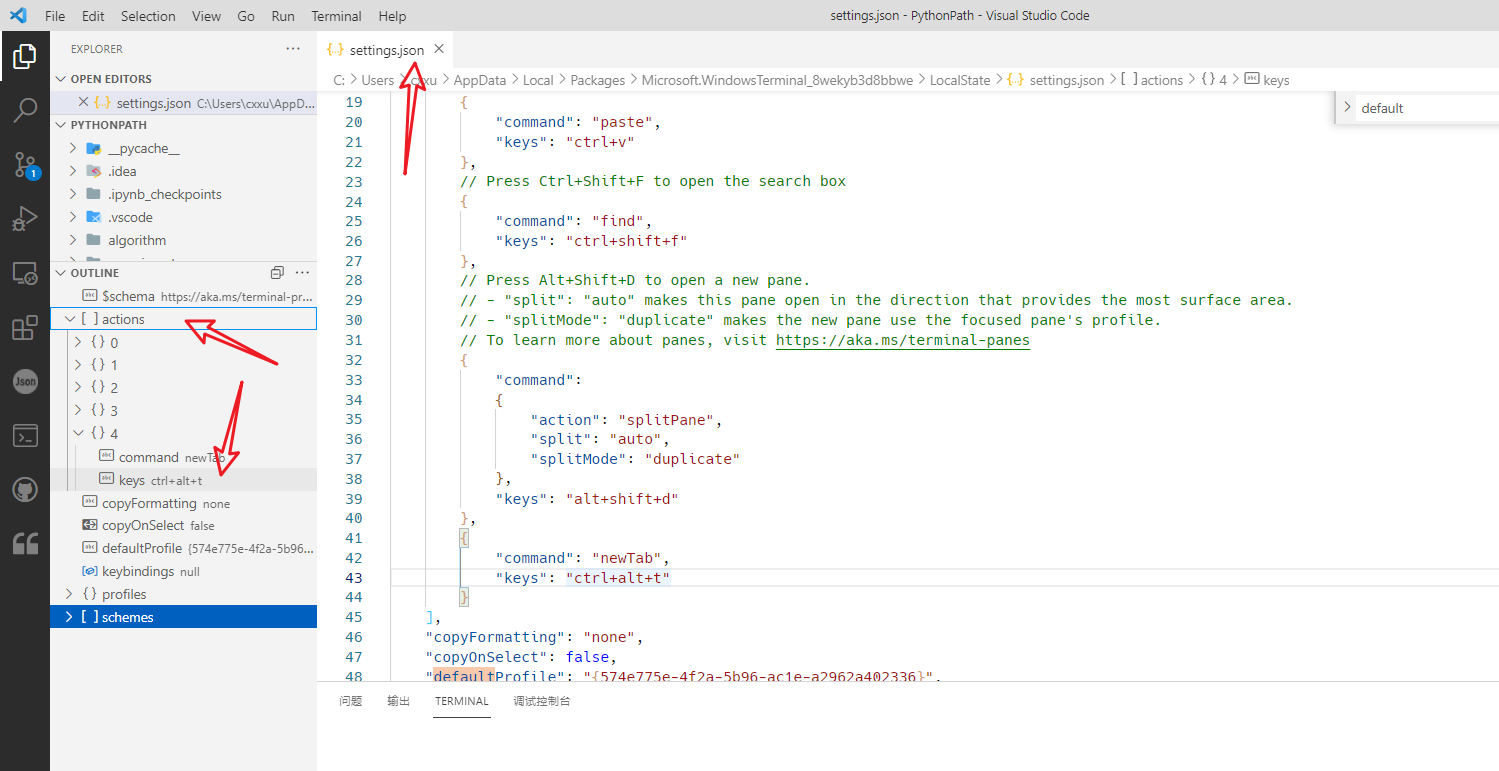
Task: Open the Run menu
Action: point(283,16)
